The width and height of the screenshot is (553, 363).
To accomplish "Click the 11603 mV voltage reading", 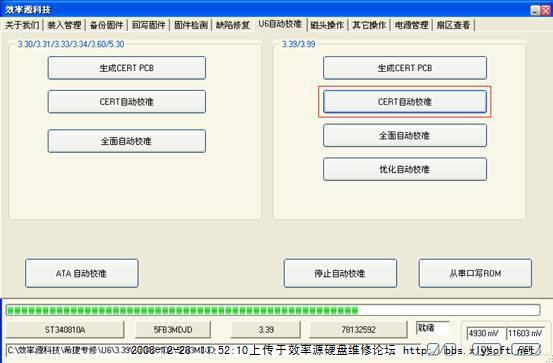I will [525, 333].
